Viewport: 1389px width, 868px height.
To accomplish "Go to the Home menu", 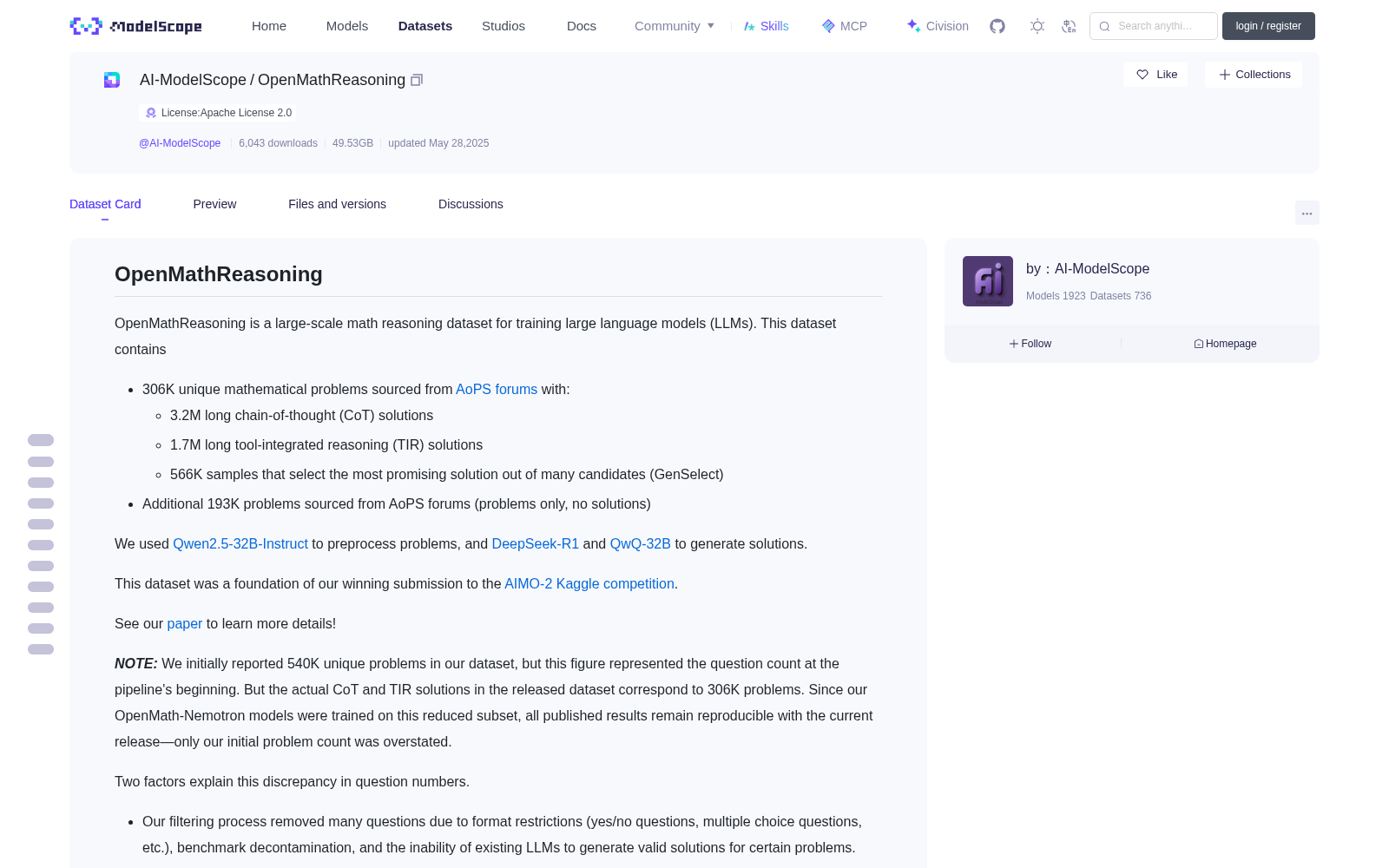I will pos(269,26).
